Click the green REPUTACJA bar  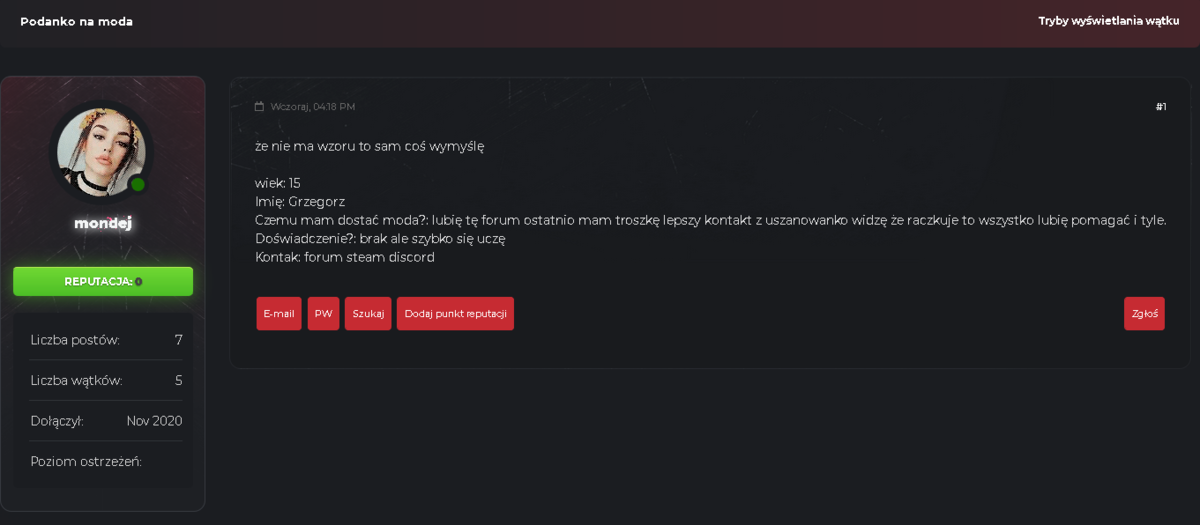pos(103,281)
